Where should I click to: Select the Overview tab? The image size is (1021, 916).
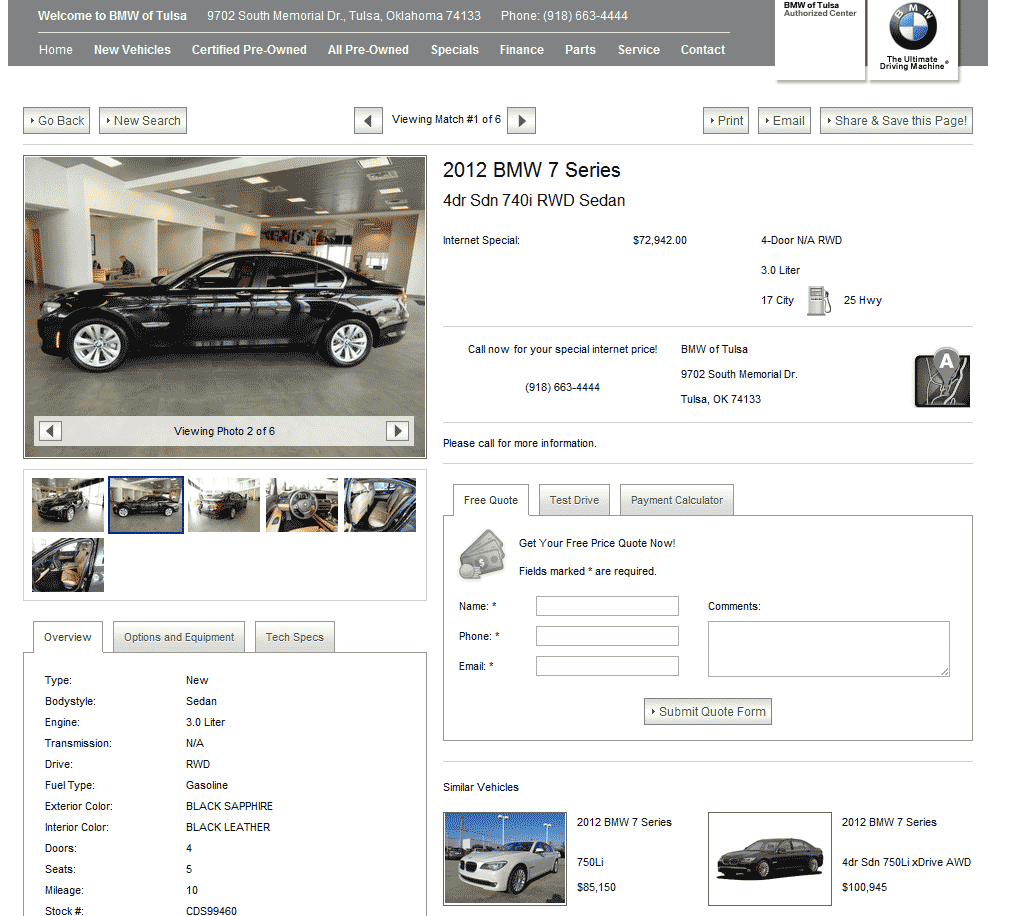click(x=68, y=637)
